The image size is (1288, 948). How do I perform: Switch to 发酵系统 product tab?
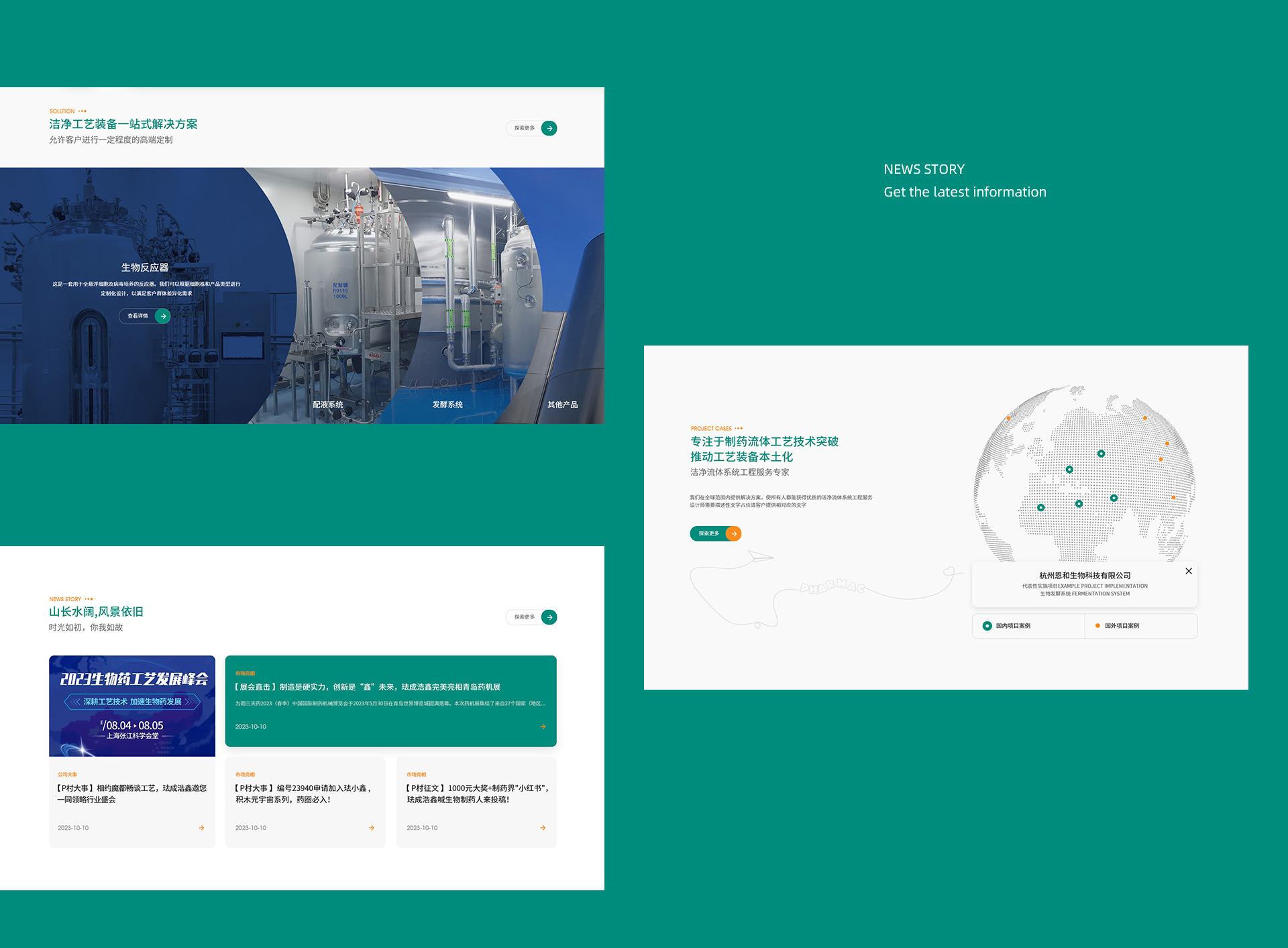[x=447, y=405]
